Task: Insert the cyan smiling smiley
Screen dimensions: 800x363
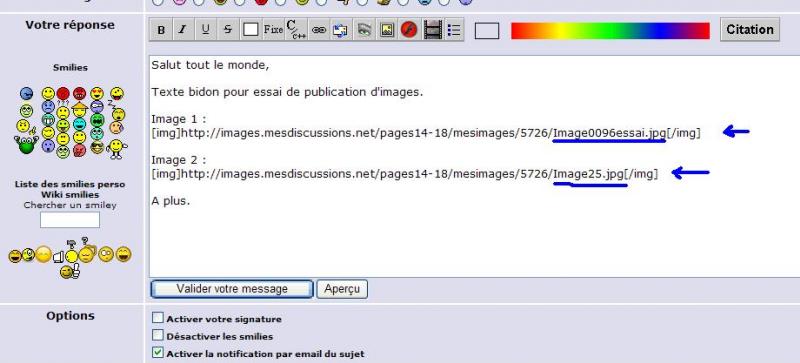Action: [80, 124]
